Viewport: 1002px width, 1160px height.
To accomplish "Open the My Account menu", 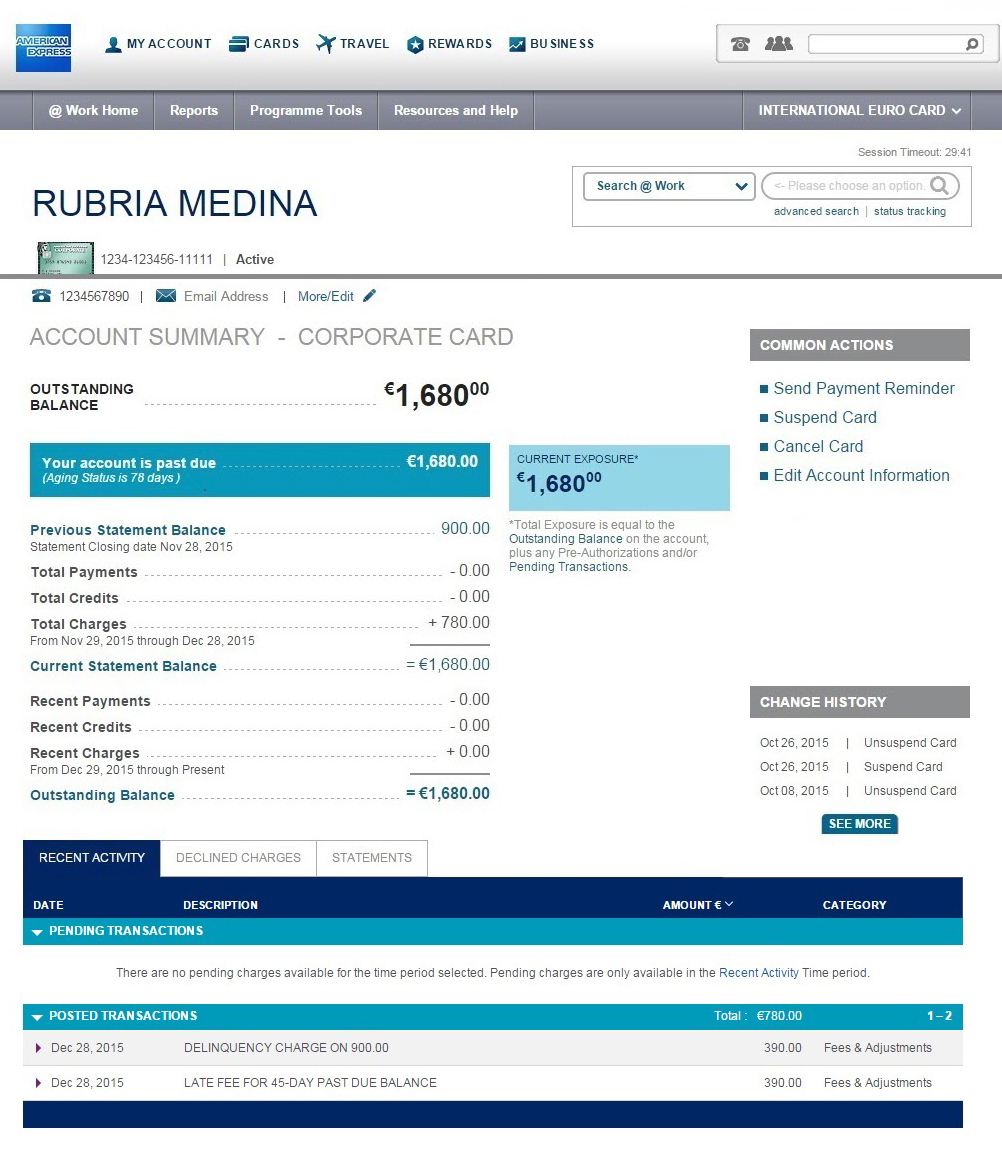I will point(158,44).
